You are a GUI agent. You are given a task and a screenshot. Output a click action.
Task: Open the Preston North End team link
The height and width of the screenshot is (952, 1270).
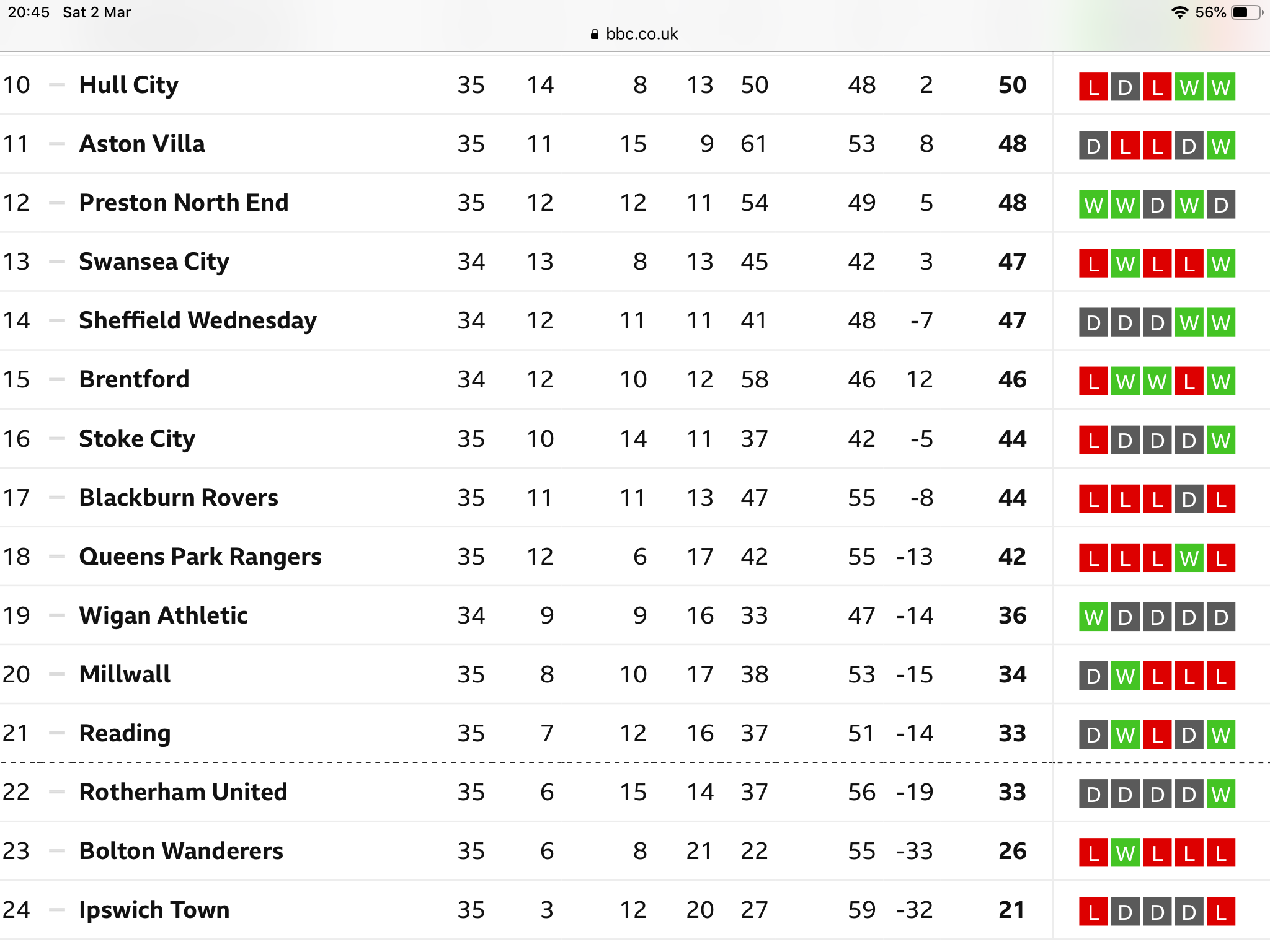point(184,203)
